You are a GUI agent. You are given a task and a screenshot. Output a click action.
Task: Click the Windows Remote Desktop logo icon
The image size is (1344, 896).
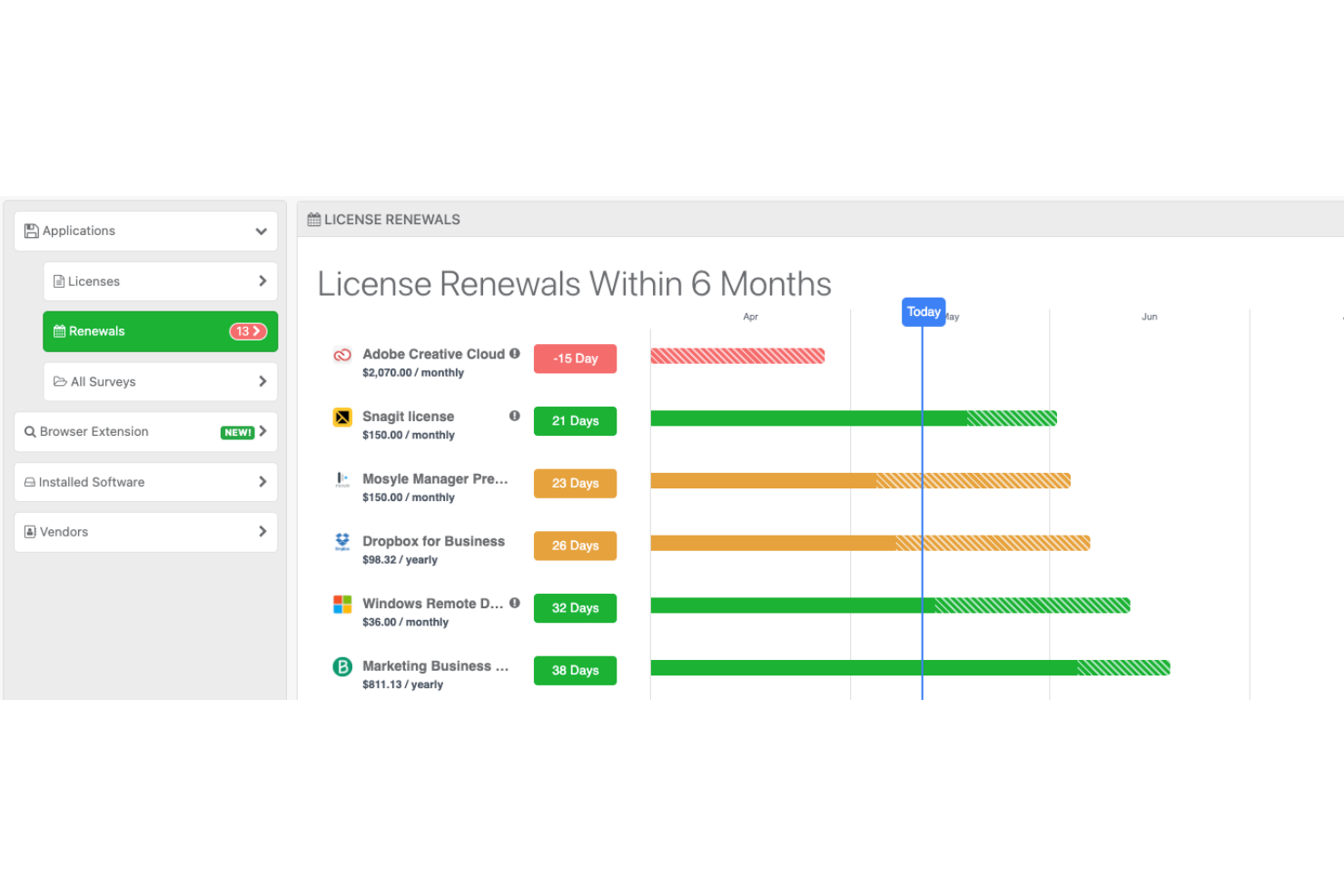[x=342, y=605]
